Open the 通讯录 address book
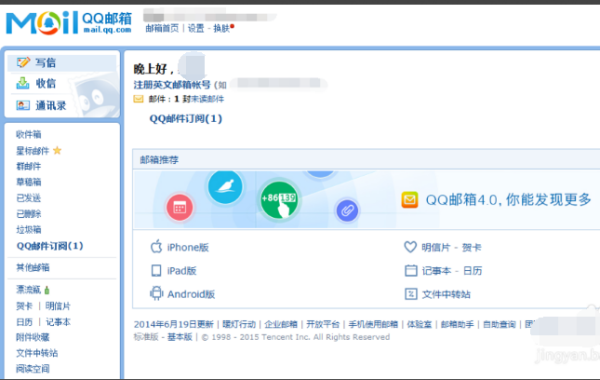This screenshot has width=600, height=380. click(x=51, y=105)
